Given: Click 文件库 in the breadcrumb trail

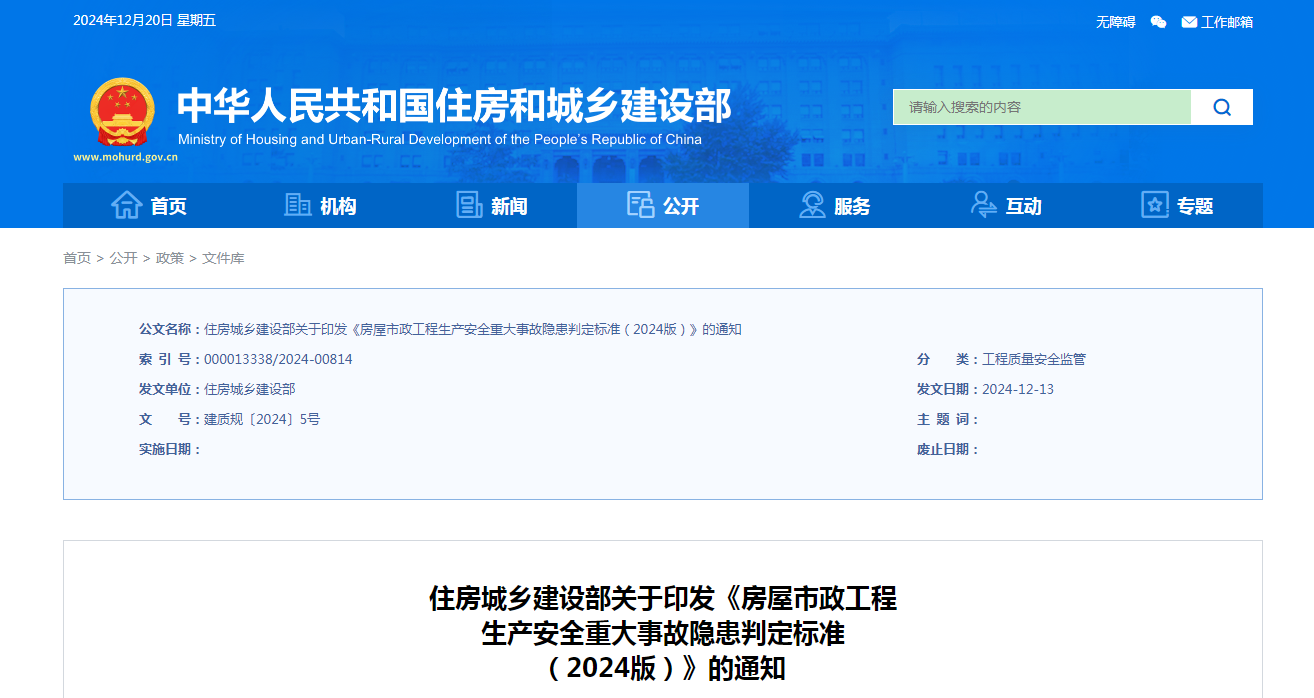Looking at the screenshot, I should [x=223, y=258].
